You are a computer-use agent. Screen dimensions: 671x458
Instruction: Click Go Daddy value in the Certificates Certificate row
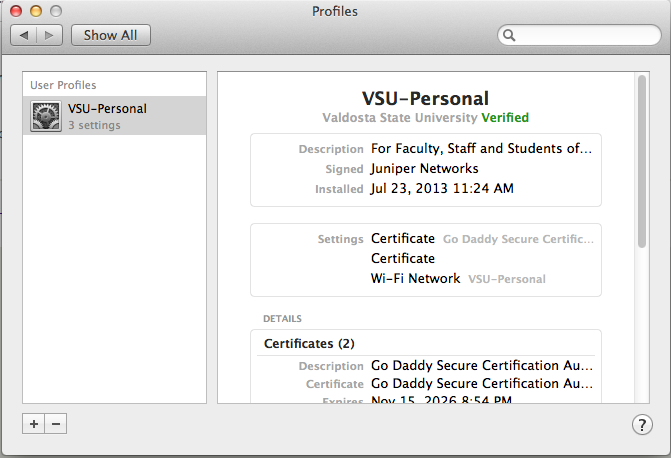[482, 384]
